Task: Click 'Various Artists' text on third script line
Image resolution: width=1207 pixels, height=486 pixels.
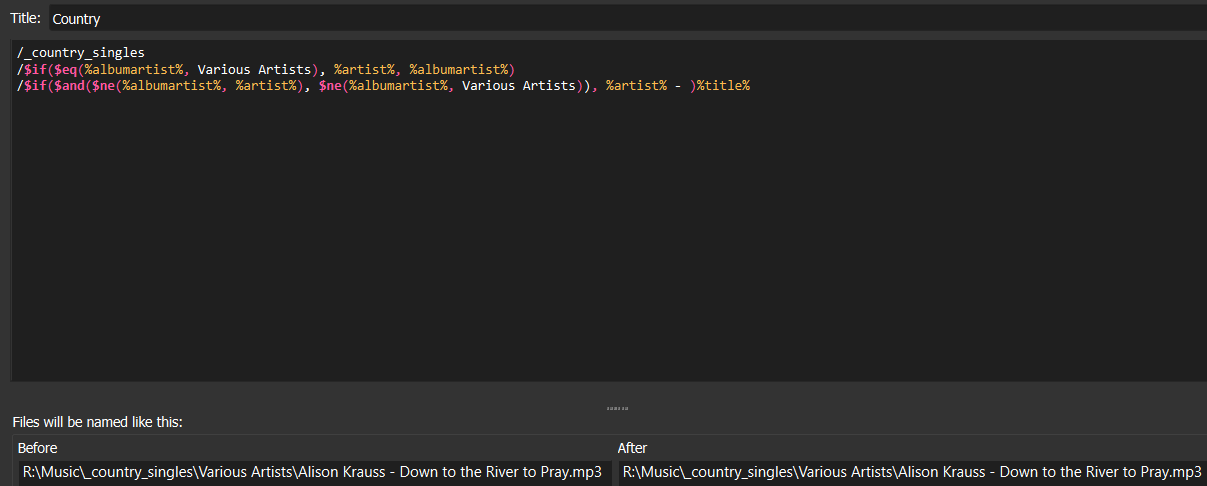Action: pyautogui.click(x=519, y=86)
